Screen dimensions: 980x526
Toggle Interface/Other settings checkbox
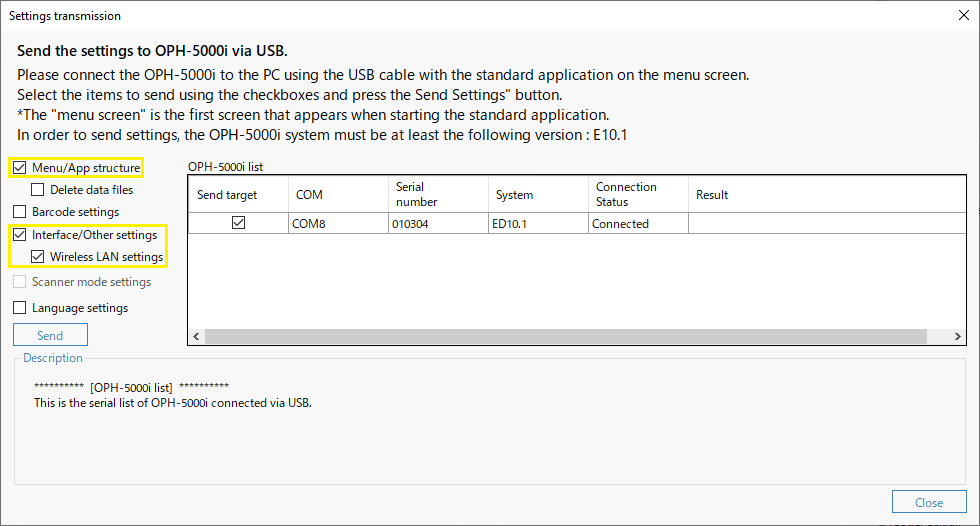pyautogui.click(x=19, y=234)
